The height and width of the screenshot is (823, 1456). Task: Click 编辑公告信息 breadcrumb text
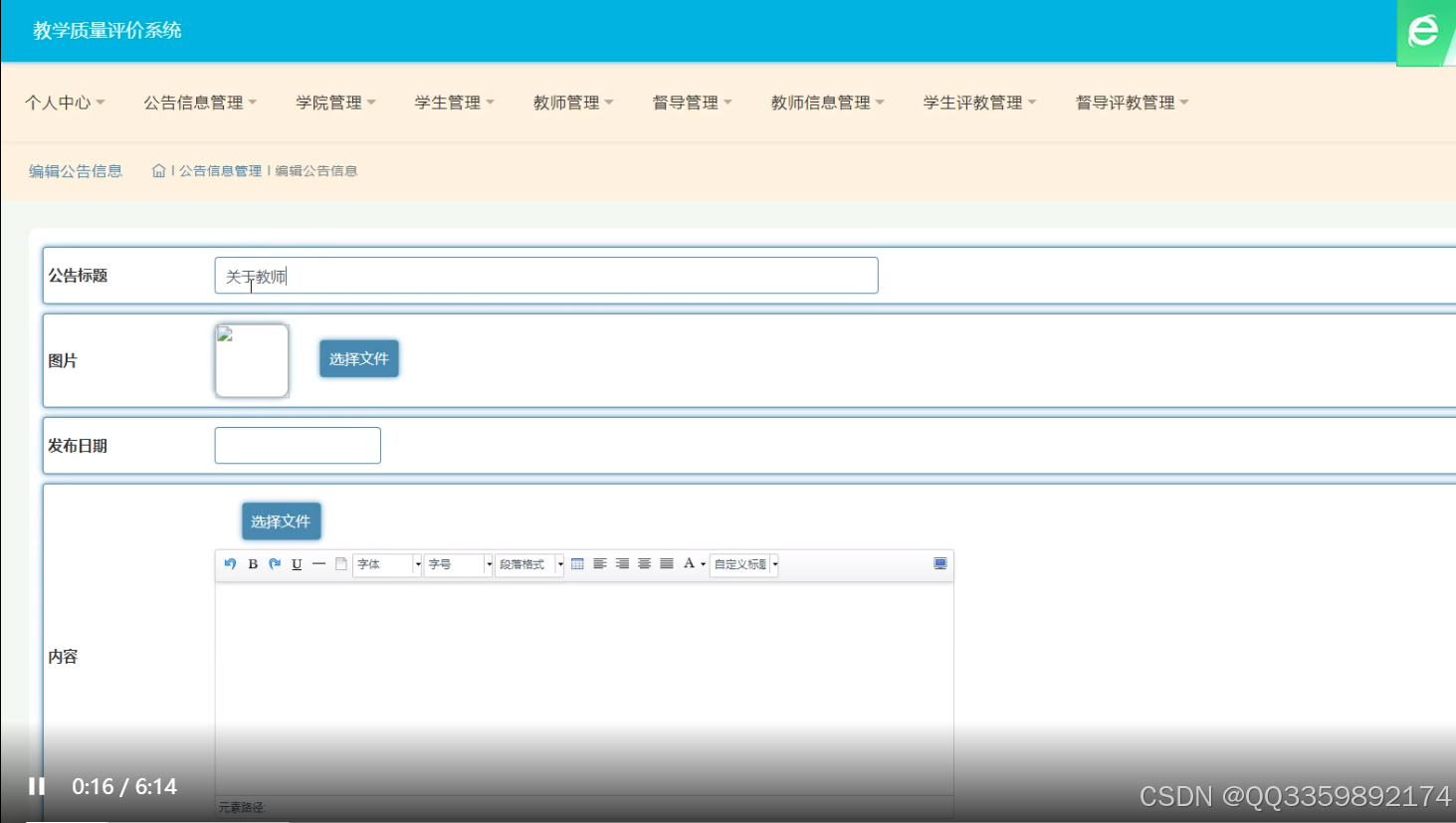[316, 171]
